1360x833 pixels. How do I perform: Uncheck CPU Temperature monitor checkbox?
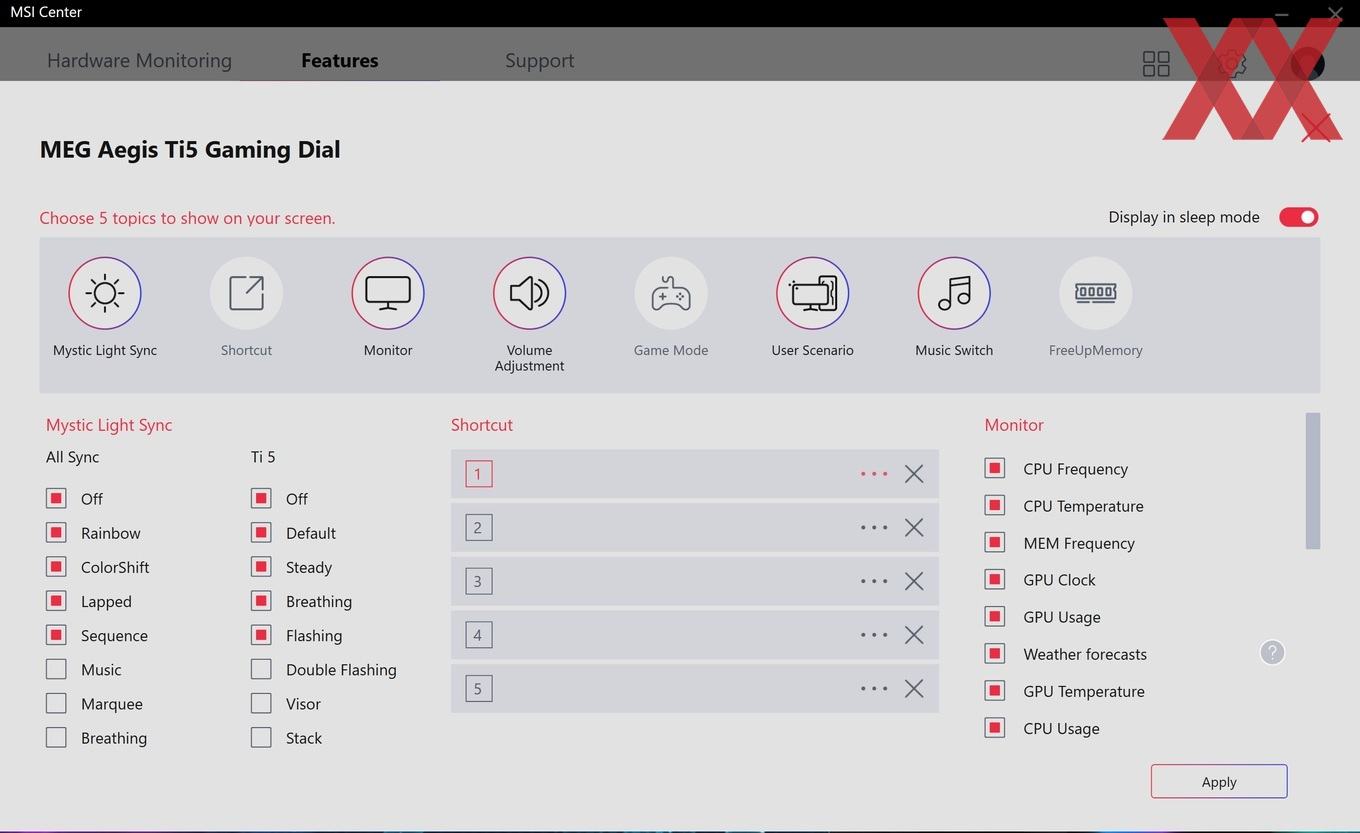tap(994, 505)
